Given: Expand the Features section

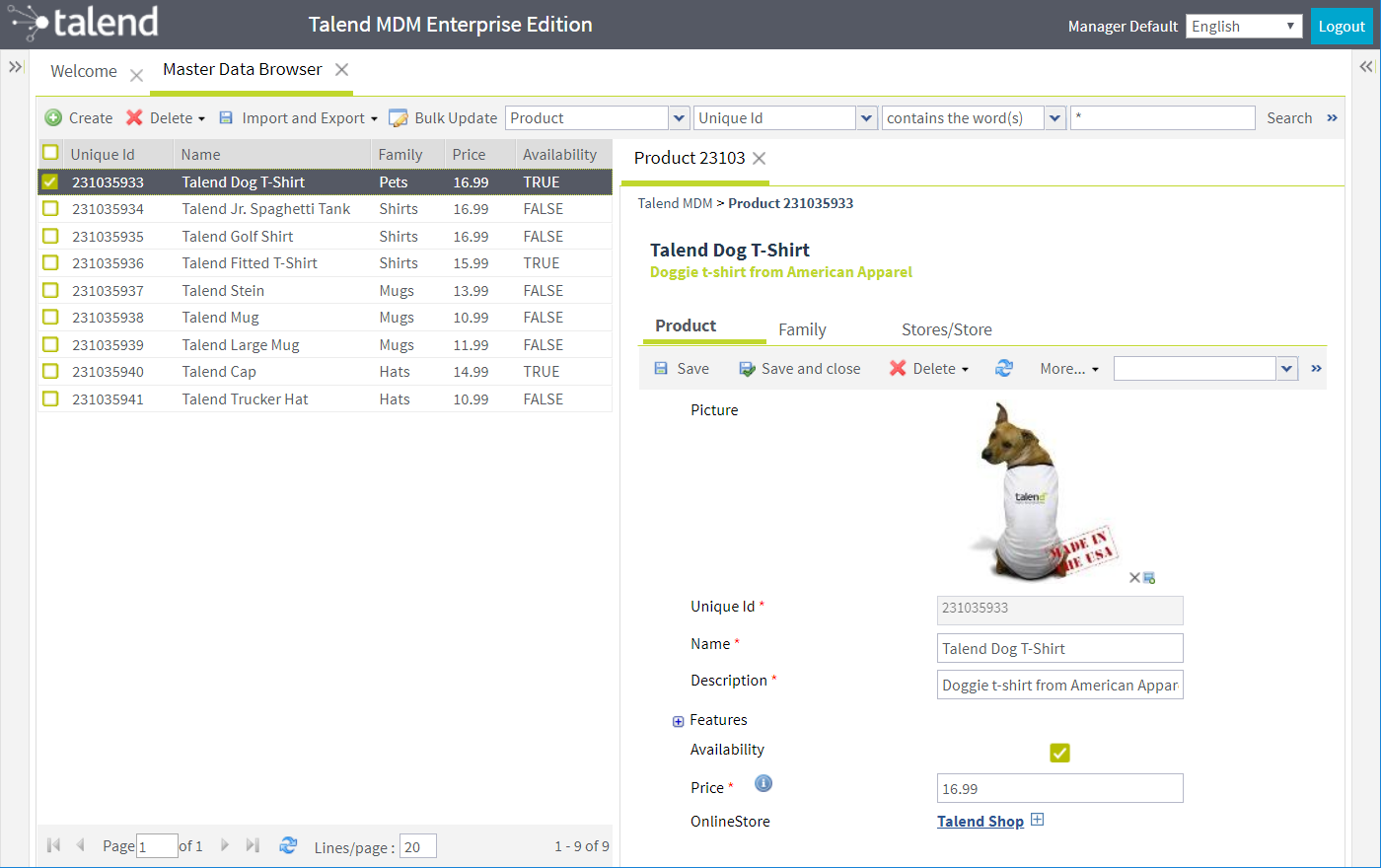Looking at the screenshot, I should coord(678,721).
